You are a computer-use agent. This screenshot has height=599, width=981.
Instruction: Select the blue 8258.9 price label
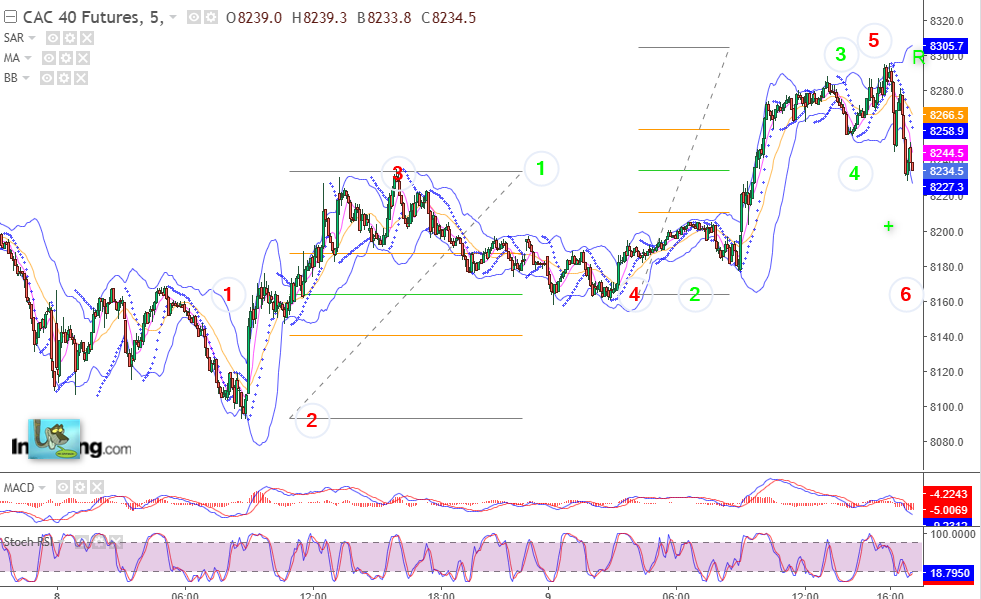point(947,131)
